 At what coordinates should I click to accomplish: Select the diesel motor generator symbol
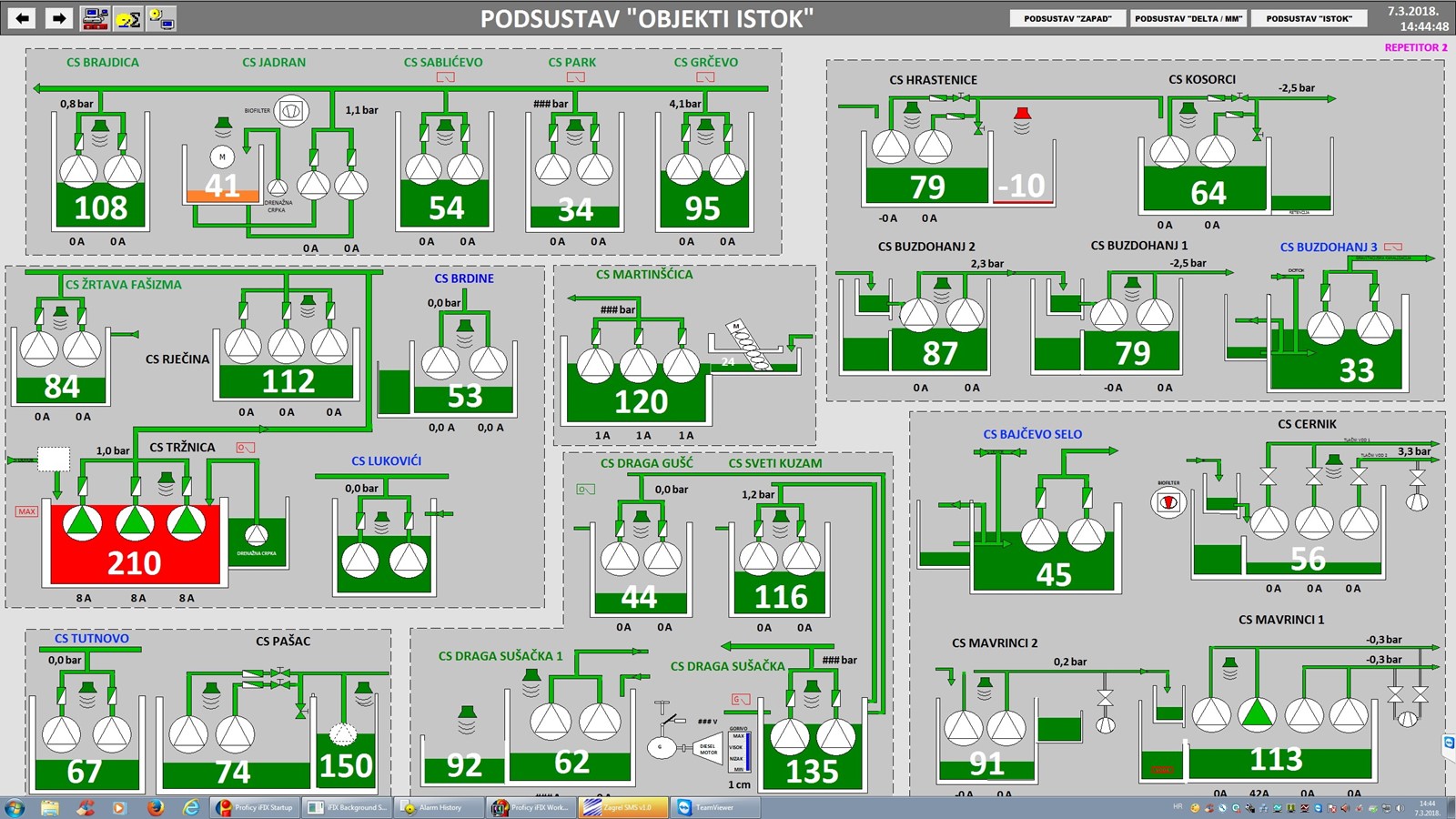[706, 748]
